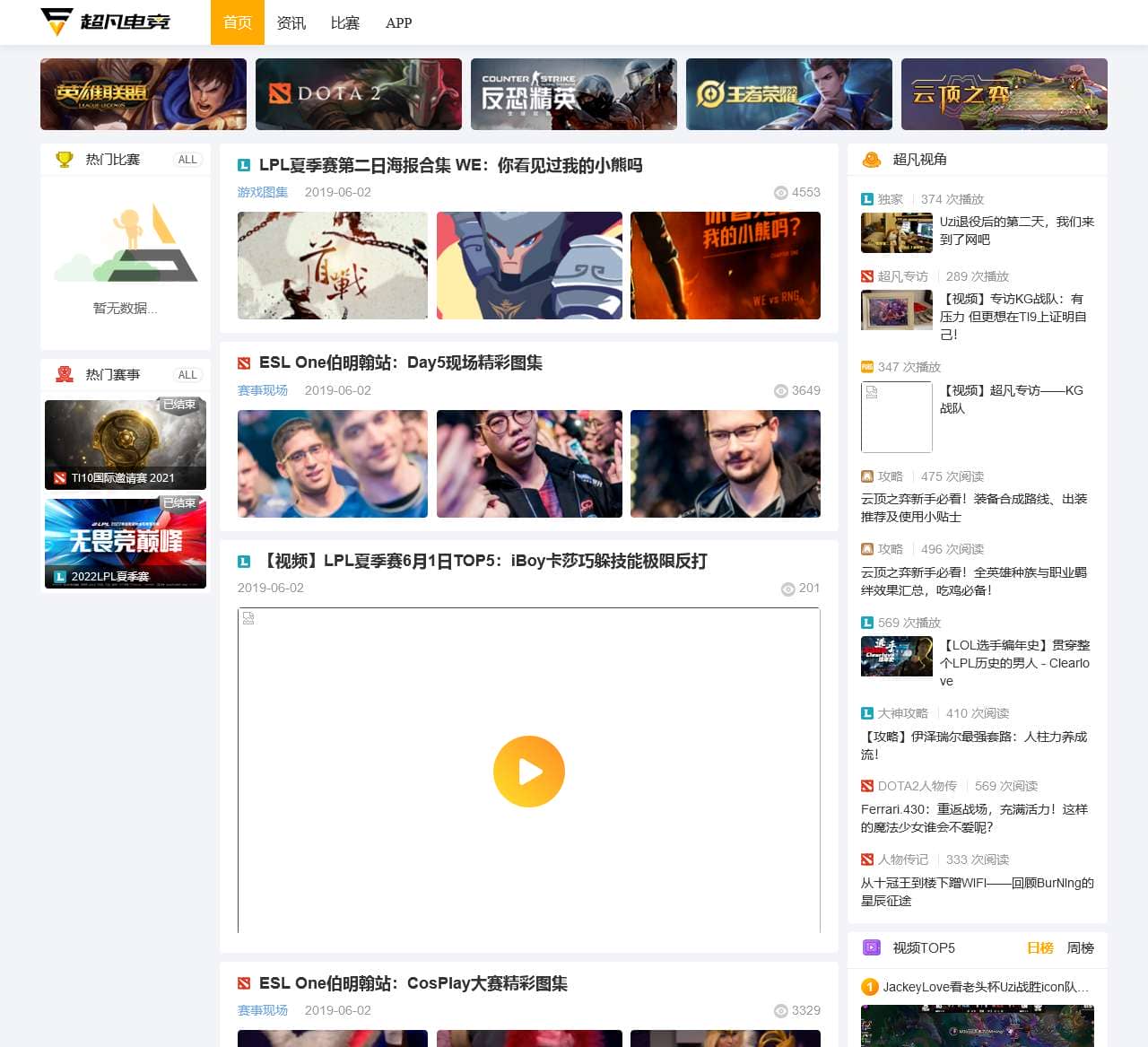Click the Dota icon beside Day5现场精彩图集 title

point(244,363)
